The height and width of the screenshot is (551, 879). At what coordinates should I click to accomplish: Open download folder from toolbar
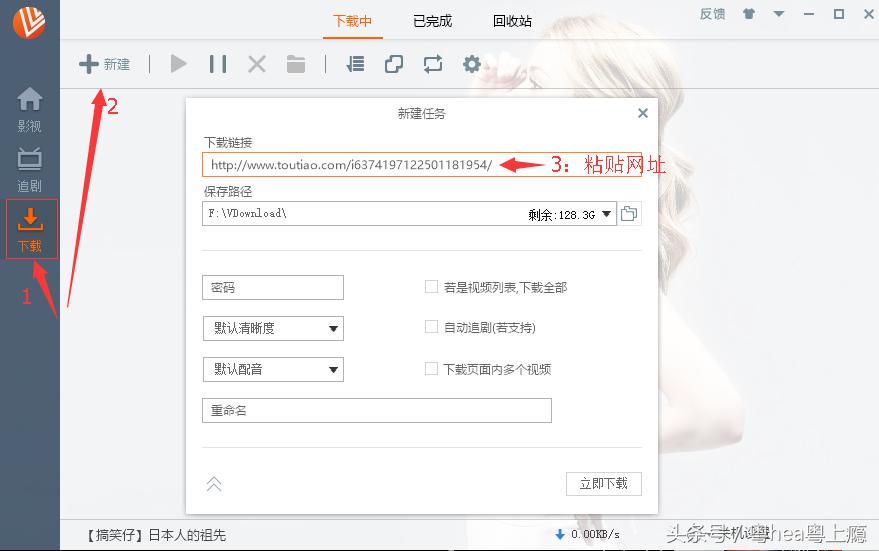click(x=295, y=64)
